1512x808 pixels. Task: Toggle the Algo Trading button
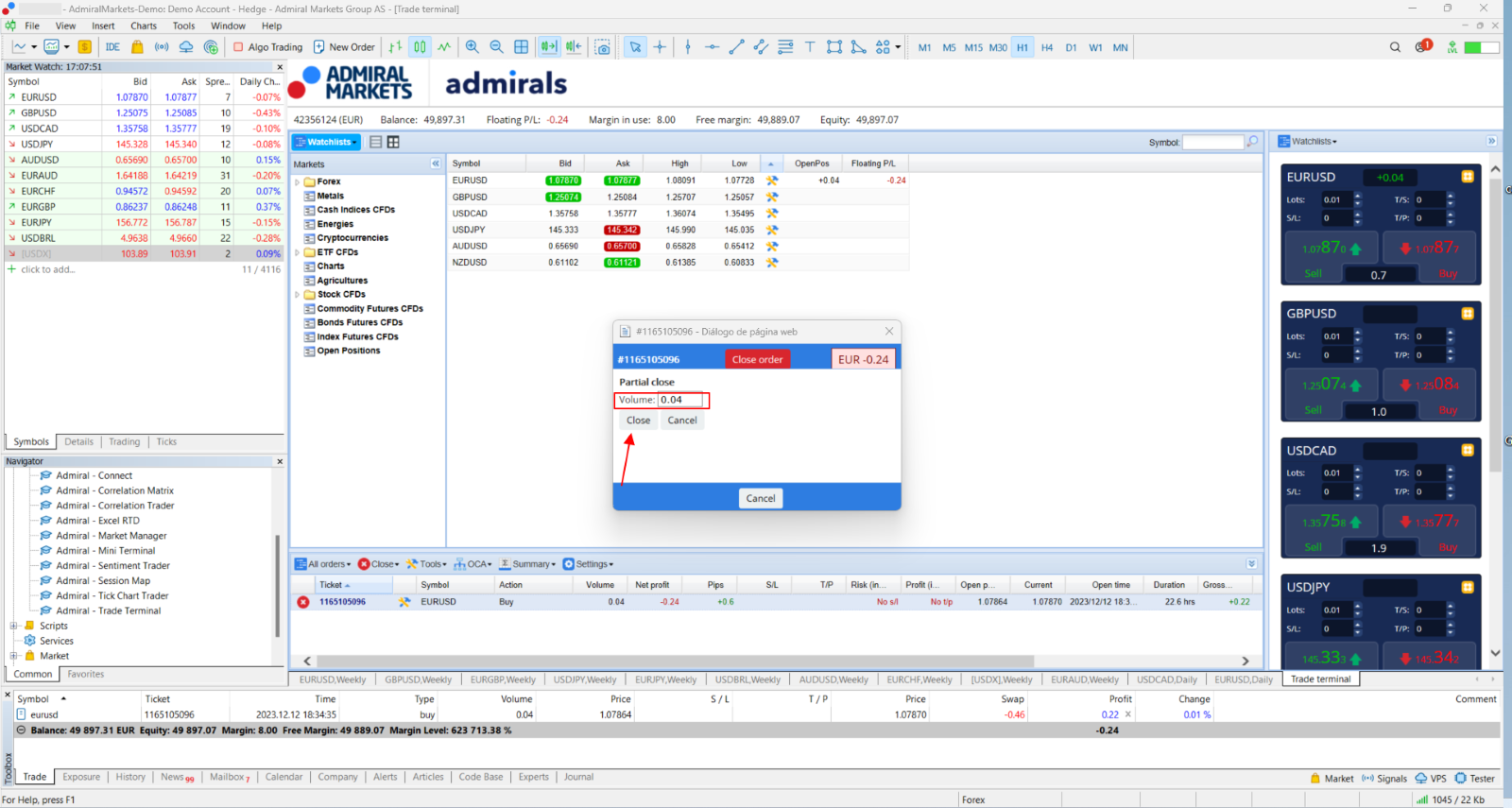click(x=268, y=47)
